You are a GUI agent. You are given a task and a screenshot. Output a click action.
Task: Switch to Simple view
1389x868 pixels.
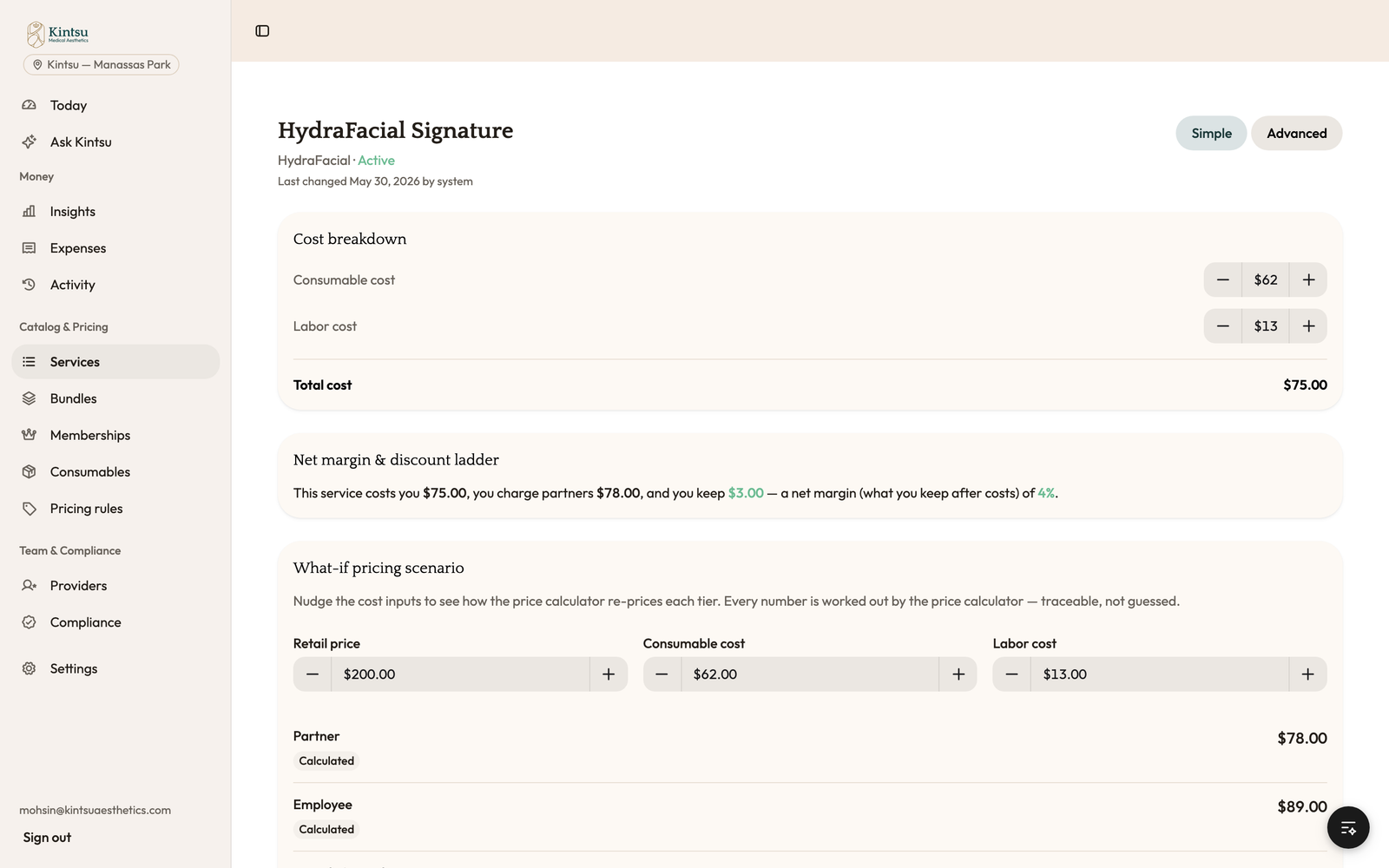coord(1211,133)
